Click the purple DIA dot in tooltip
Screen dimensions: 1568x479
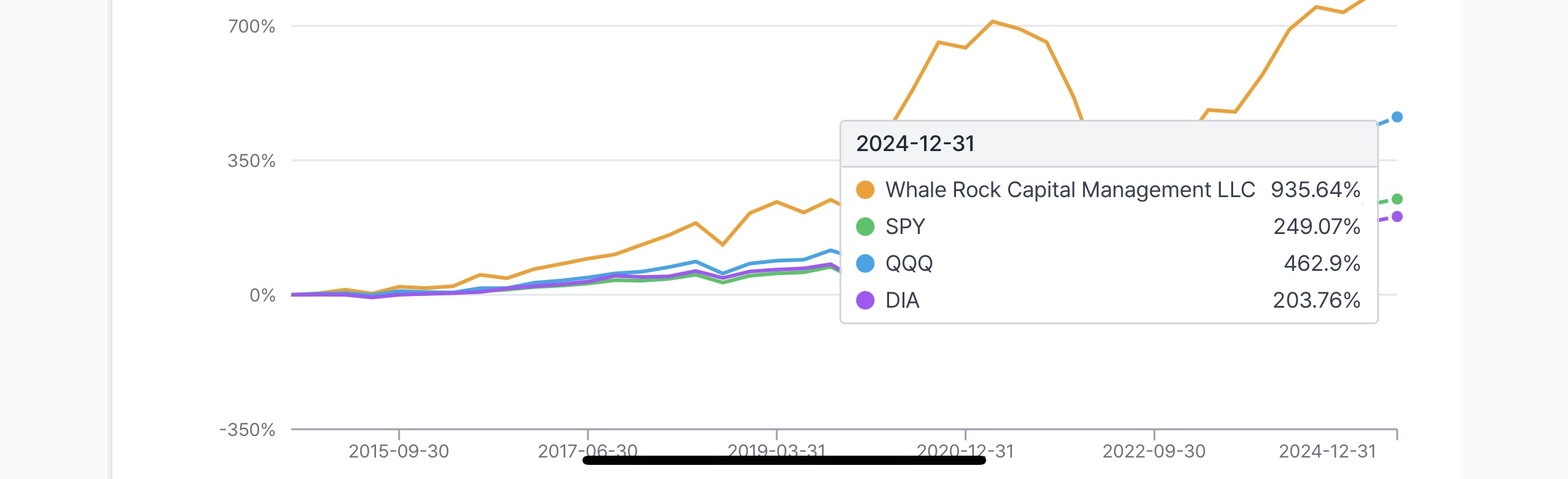pos(865,300)
